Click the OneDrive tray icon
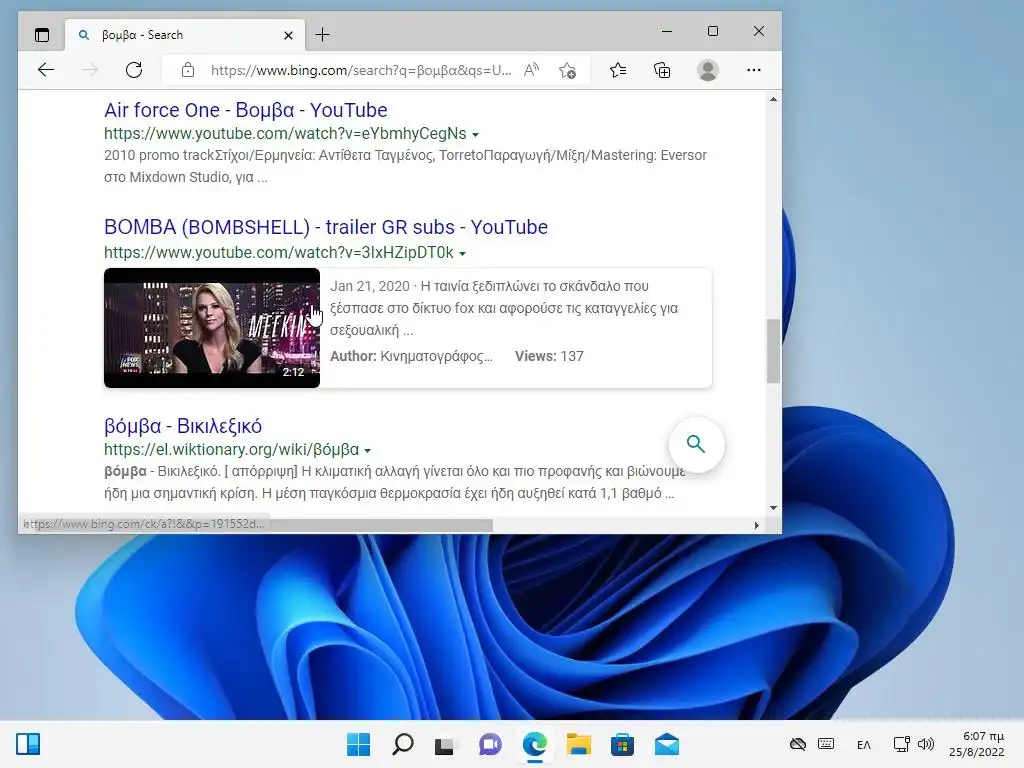The height and width of the screenshot is (768, 1024). [797, 744]
